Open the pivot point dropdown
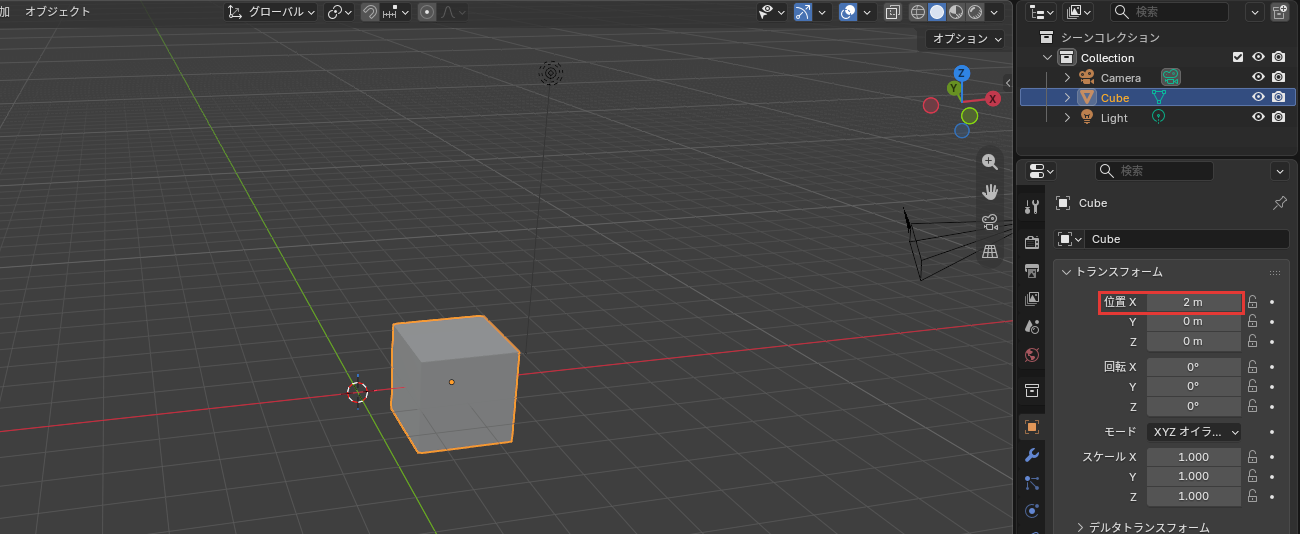 (340, 12)
